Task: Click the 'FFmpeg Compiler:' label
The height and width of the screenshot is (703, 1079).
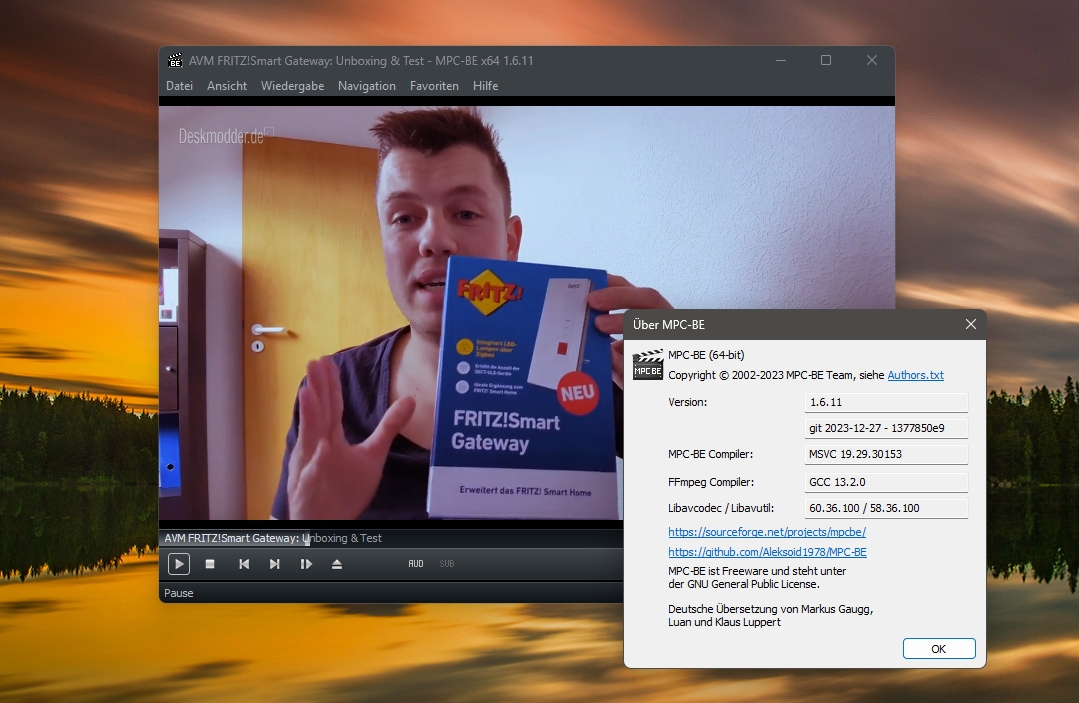Action: pyautogui.click(x=711, y=482)
